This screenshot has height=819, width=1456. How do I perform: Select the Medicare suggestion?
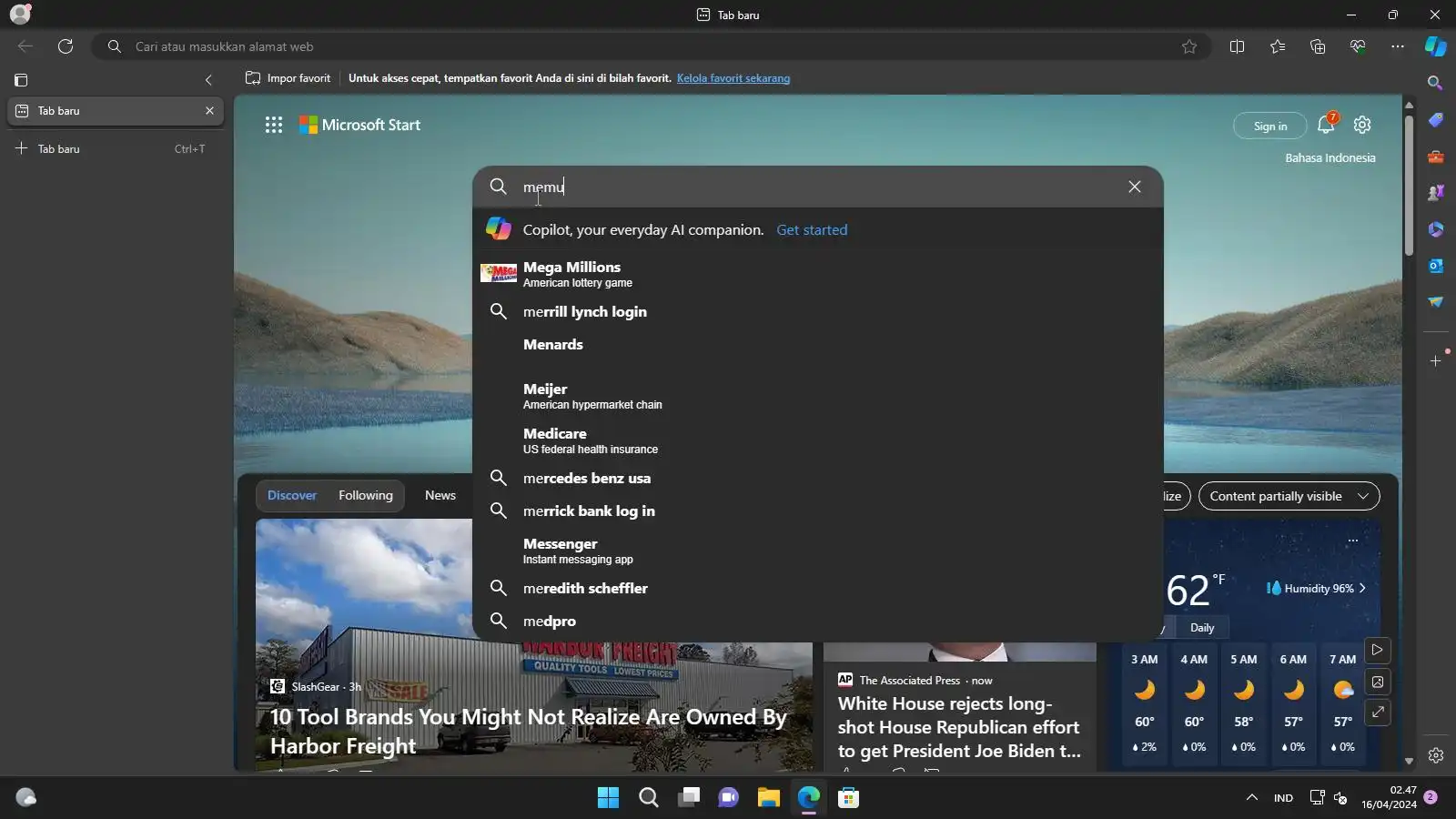point(817,440)
